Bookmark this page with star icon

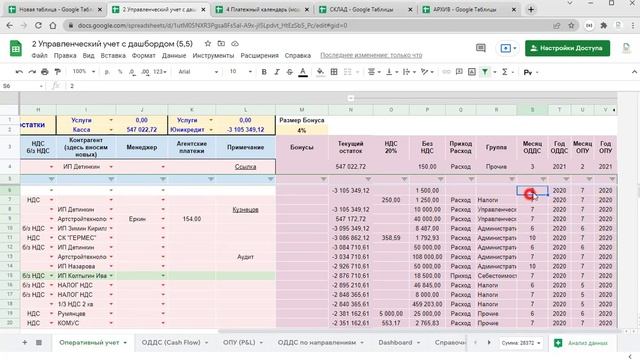coord(571,25)
